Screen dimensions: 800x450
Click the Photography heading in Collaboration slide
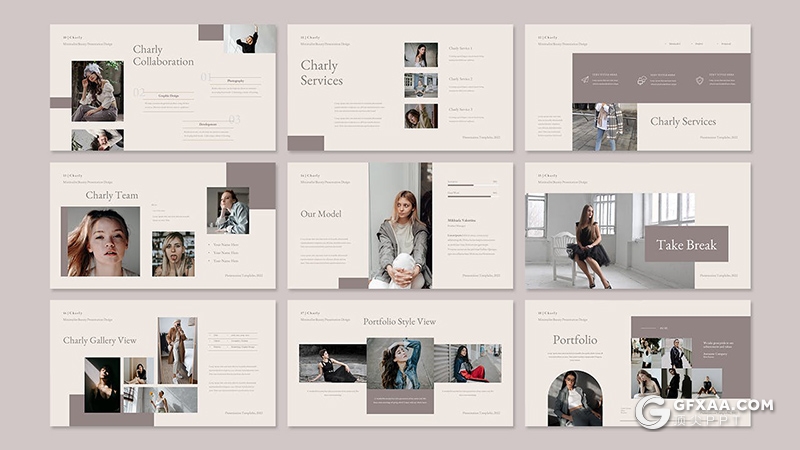(x=235, y=80)
